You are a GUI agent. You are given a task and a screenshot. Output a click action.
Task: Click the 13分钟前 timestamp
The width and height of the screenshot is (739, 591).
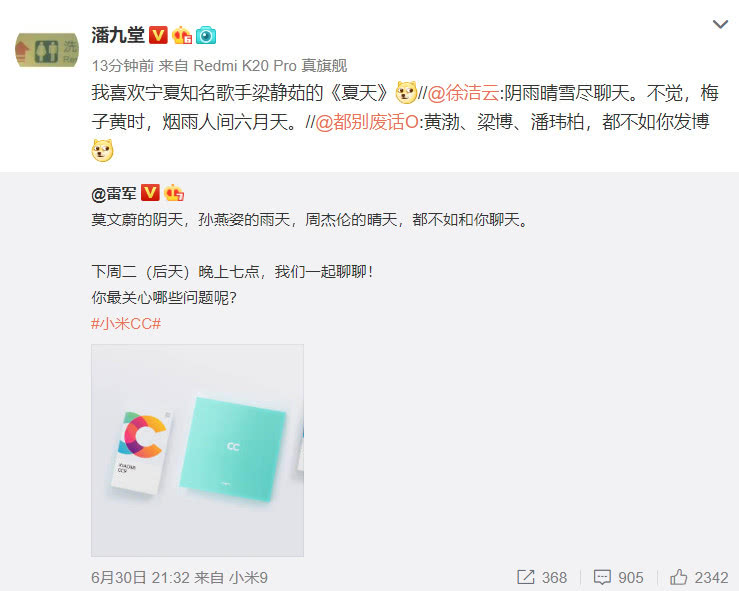point(123,66)
